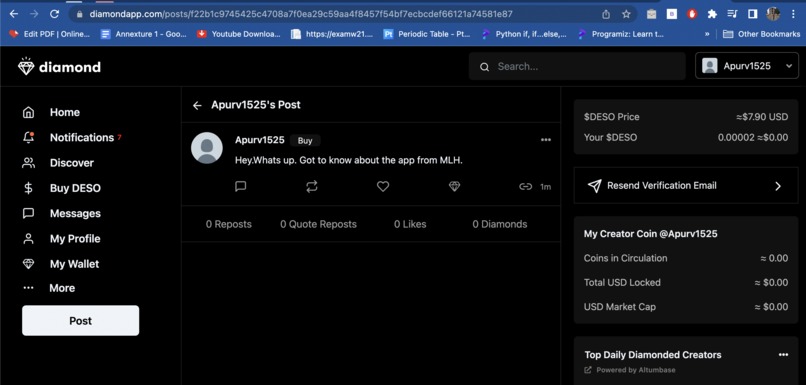This screenshot has width=806, height=385.
Task: Open Edit PDF bookmark
Action: click(50, 34)
